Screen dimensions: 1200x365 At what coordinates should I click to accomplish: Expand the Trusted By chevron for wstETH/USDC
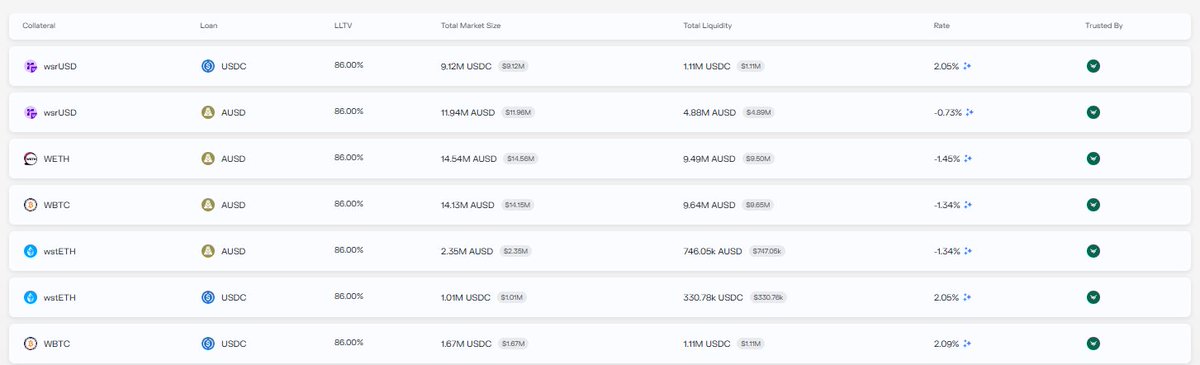(1093, 297)
